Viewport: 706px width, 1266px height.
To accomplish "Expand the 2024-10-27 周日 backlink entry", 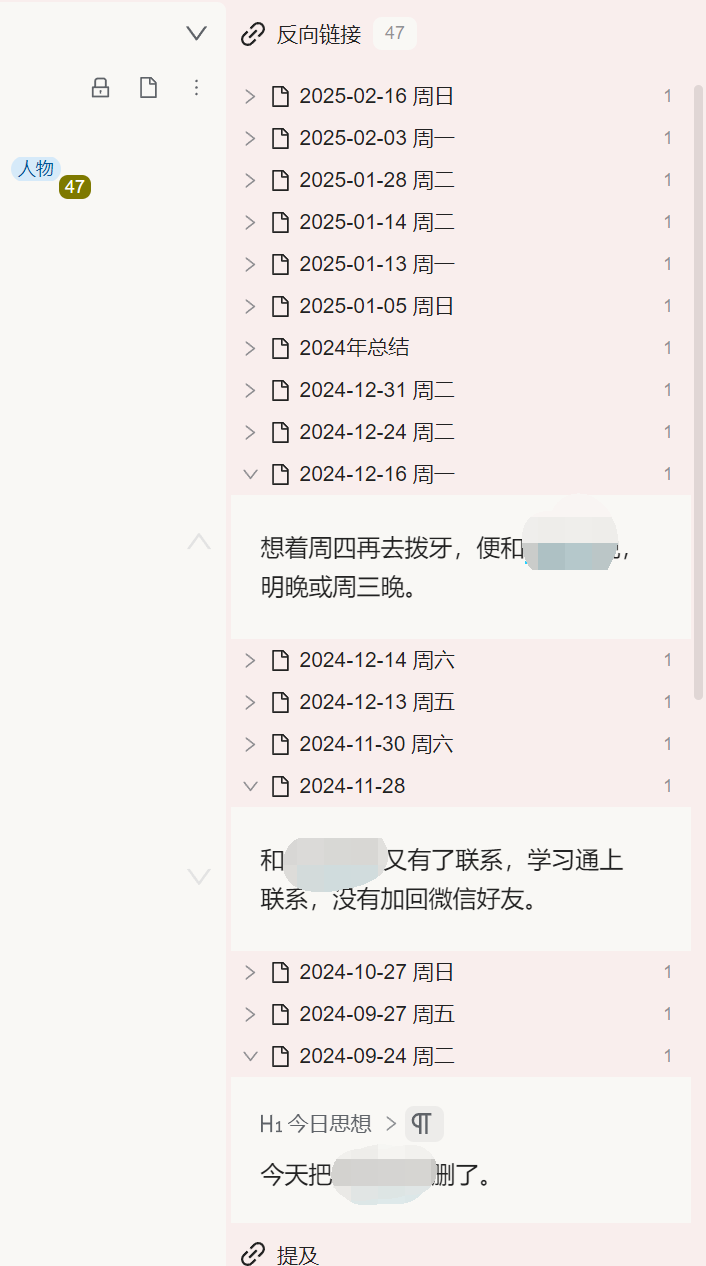I will (250, 972).
